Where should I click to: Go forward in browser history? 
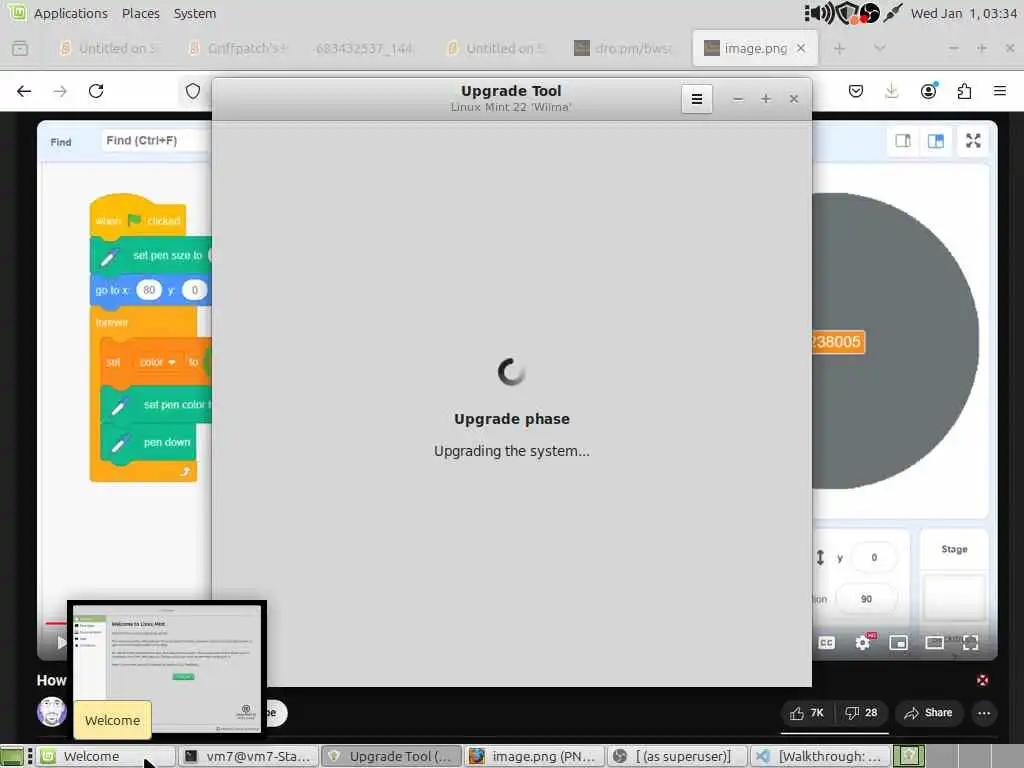point(60,91)
